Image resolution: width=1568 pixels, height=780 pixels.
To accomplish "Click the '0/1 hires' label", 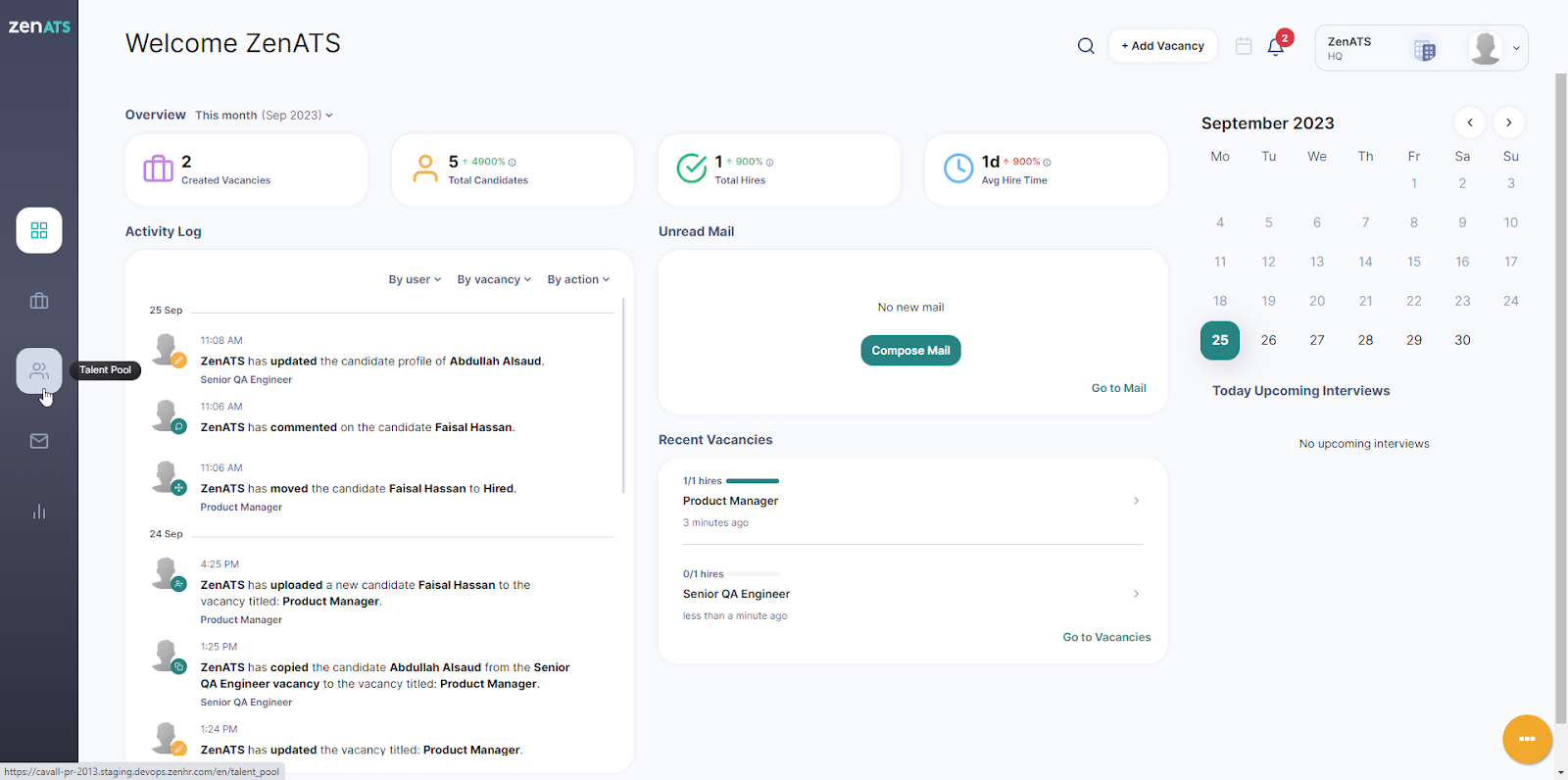I will click(x=704, y=574).
